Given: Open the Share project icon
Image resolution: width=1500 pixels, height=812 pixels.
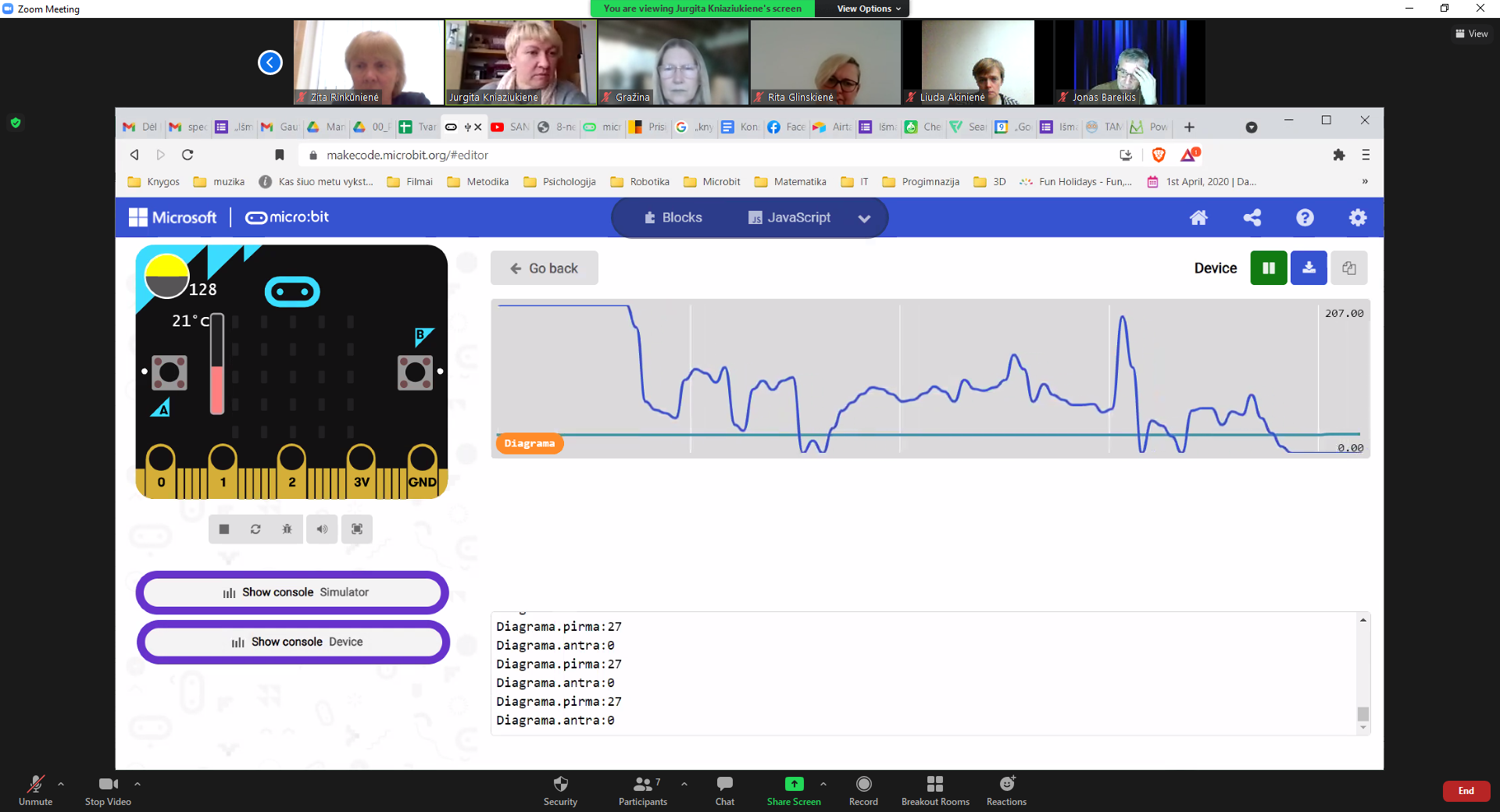Looking at the screenshot, I should [x=1252, y=218].
